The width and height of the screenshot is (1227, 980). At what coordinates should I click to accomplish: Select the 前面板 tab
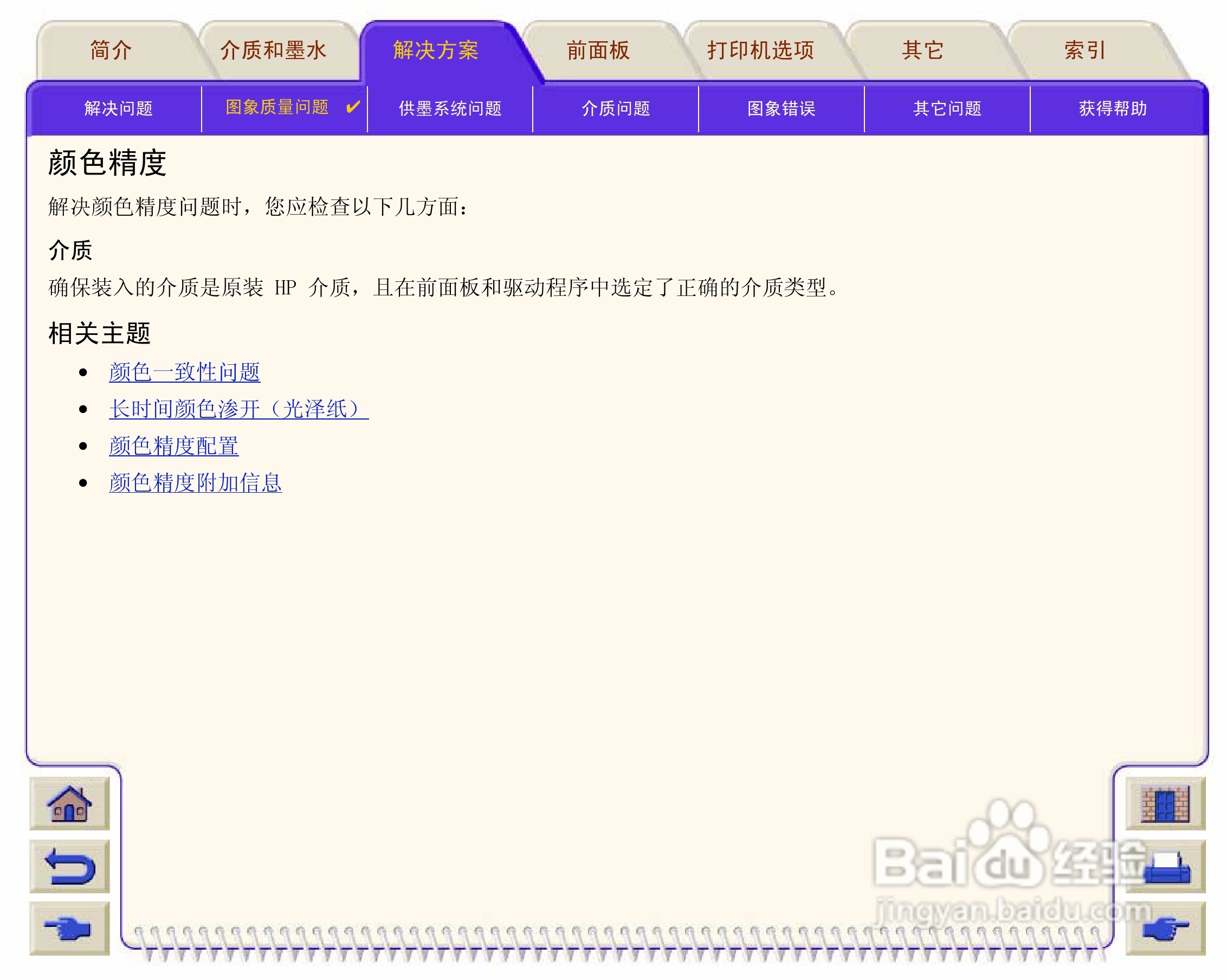(598, 50)
